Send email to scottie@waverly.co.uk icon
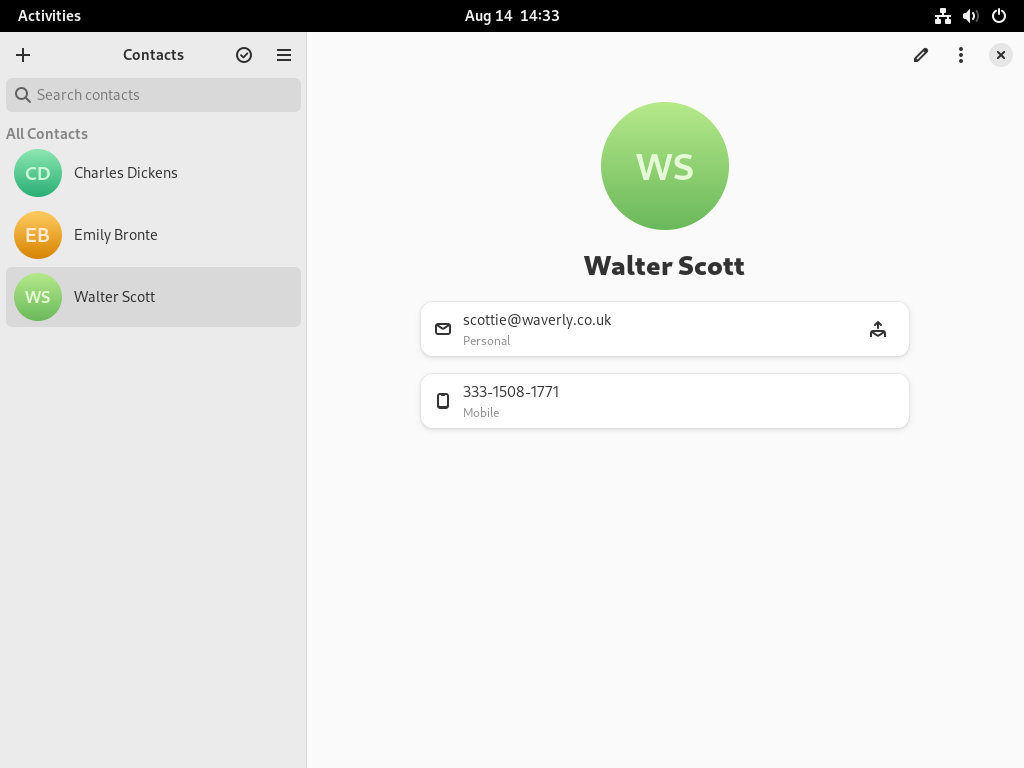1024x768 pixels. point(878,329)
